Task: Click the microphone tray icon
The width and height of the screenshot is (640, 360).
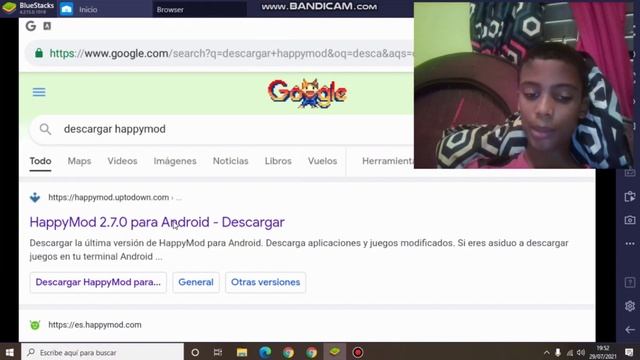Action: (558, 353)
